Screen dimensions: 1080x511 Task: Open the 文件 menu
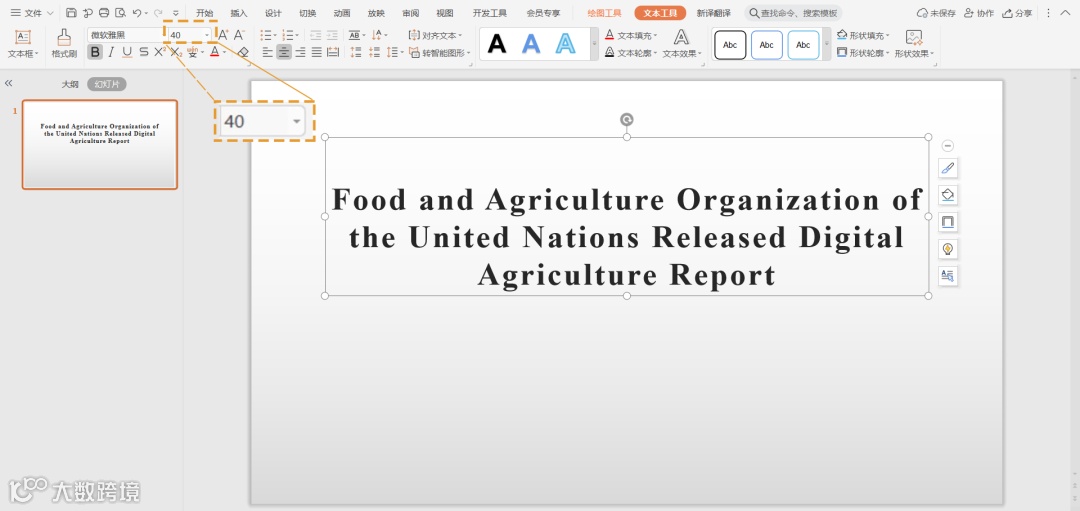[x=32, y=12]
